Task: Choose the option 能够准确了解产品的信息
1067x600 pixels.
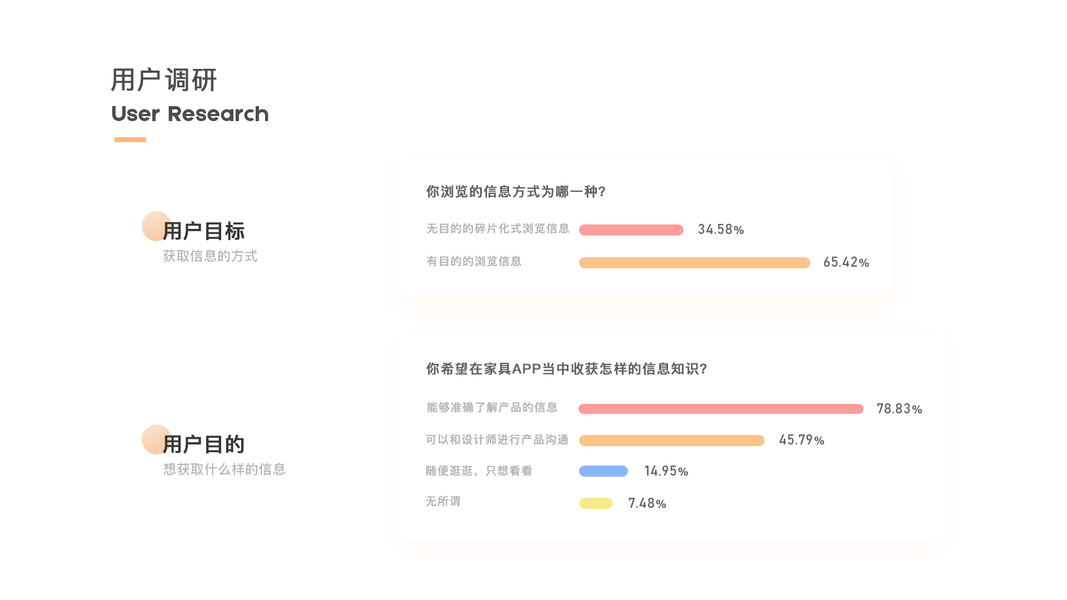Action: pyautogui.click(x=492, y=408)
